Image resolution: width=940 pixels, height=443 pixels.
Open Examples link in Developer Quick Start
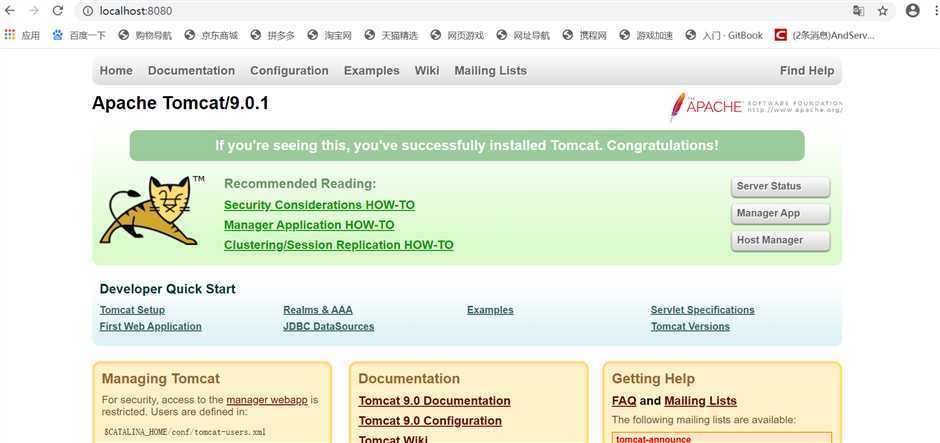point(490,310)
